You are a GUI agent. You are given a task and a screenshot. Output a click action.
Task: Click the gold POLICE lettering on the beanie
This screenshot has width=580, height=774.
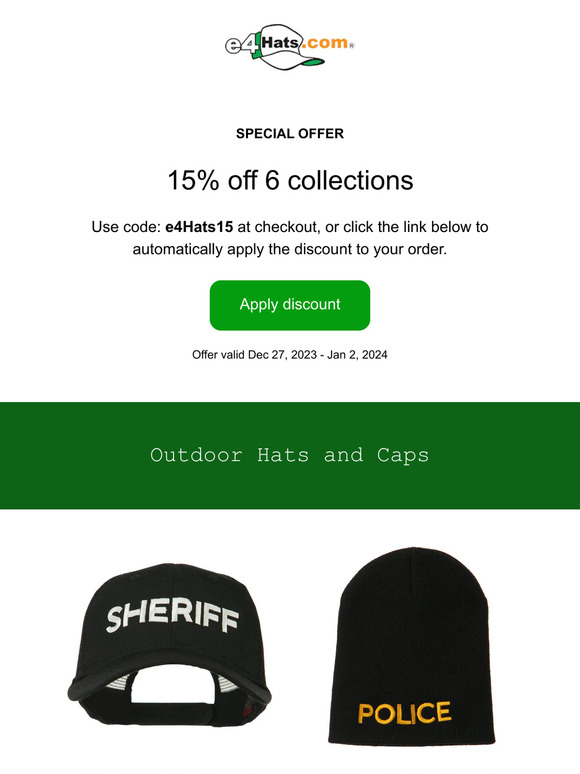pyautogui.click(x=404, y=713)
